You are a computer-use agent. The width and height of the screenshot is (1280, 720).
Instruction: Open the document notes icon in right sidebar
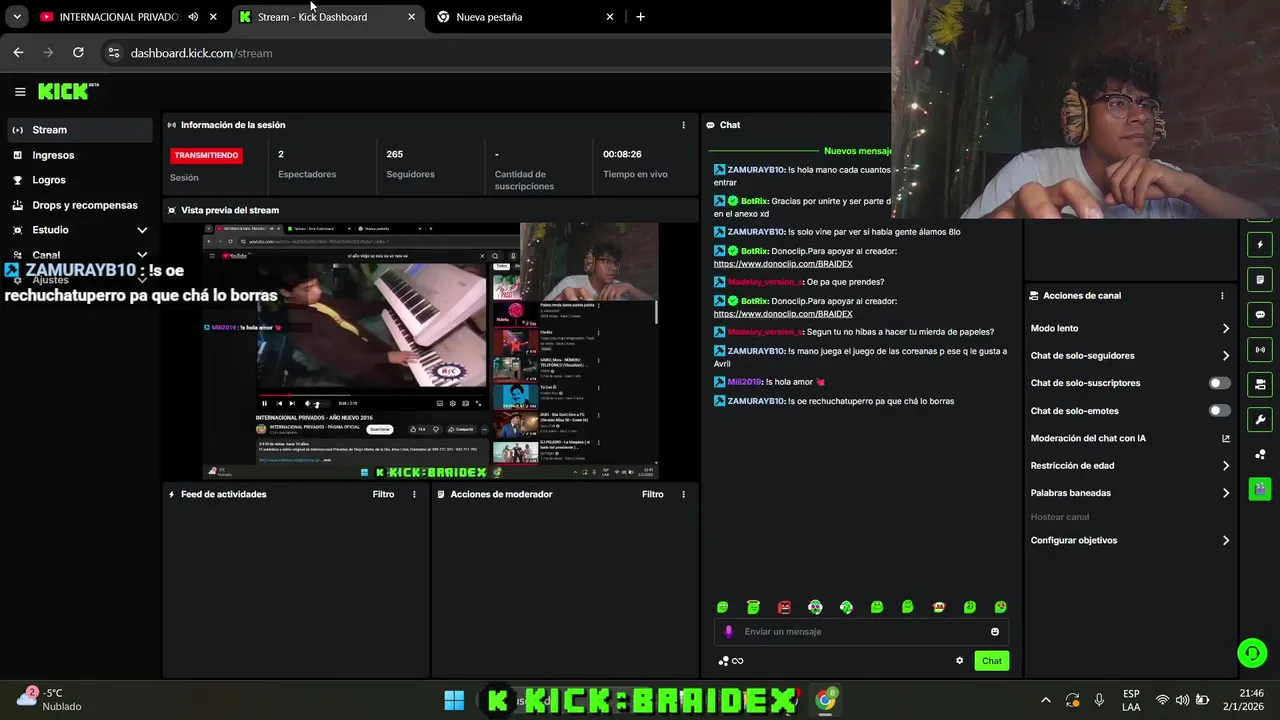(x=1260, y=280)
